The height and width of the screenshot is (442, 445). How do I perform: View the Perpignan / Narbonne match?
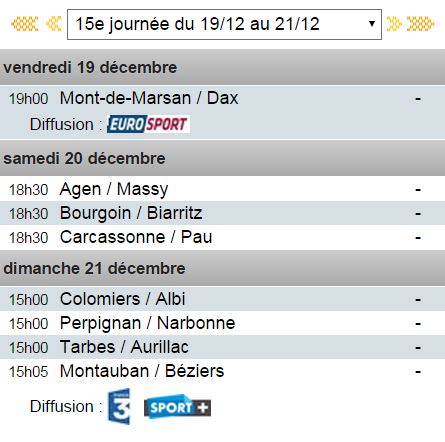(148, 323)
